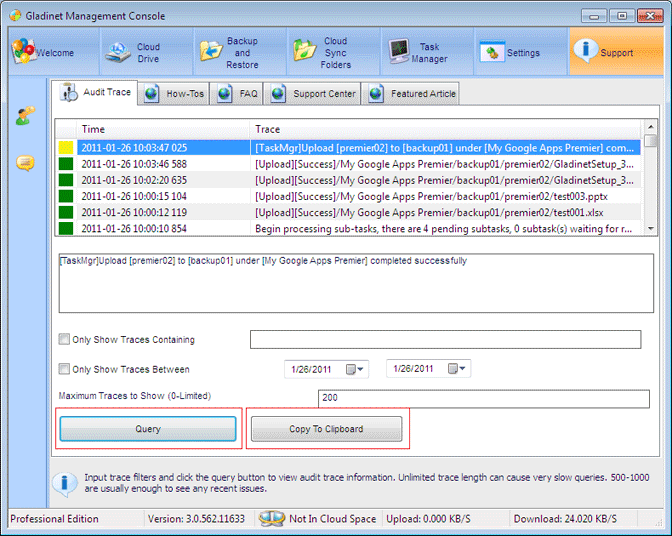Click the Gladinet logo in the title bar

tap(15, 16)
